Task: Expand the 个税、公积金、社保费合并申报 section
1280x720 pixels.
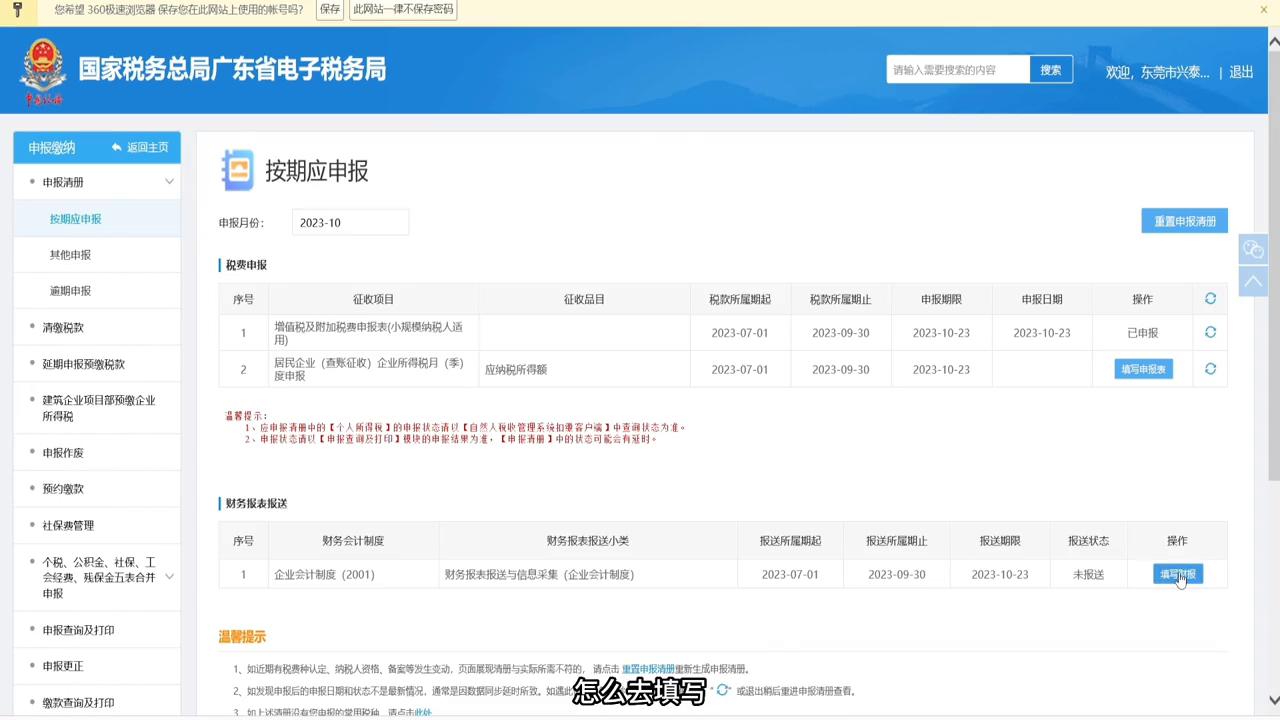Action: 169,577
